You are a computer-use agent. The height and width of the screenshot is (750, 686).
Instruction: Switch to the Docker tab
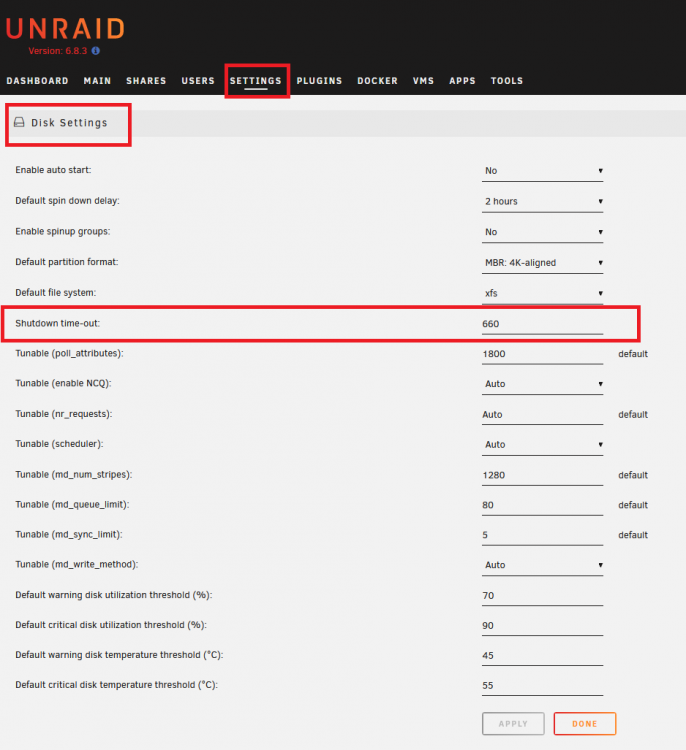pyautogui.click(x=377, y=81)
